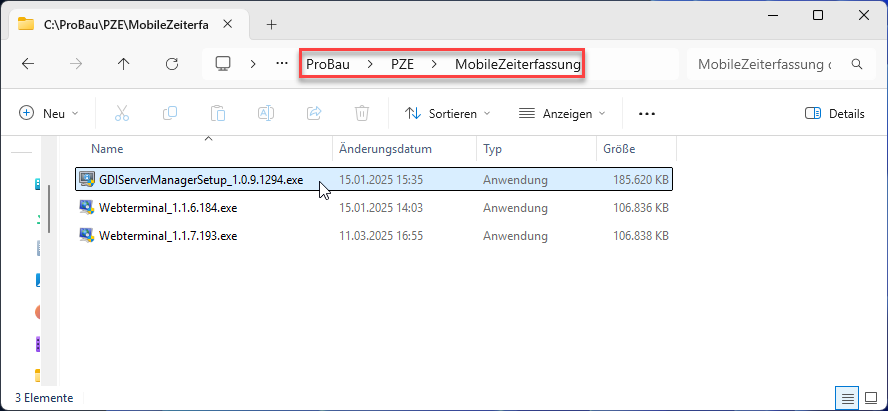Image resolution: width=888 pixels, height=411 pixels.
Task: Click the Webterminal_1.1.7.193.exe file icon
Action: coord(87,236)
